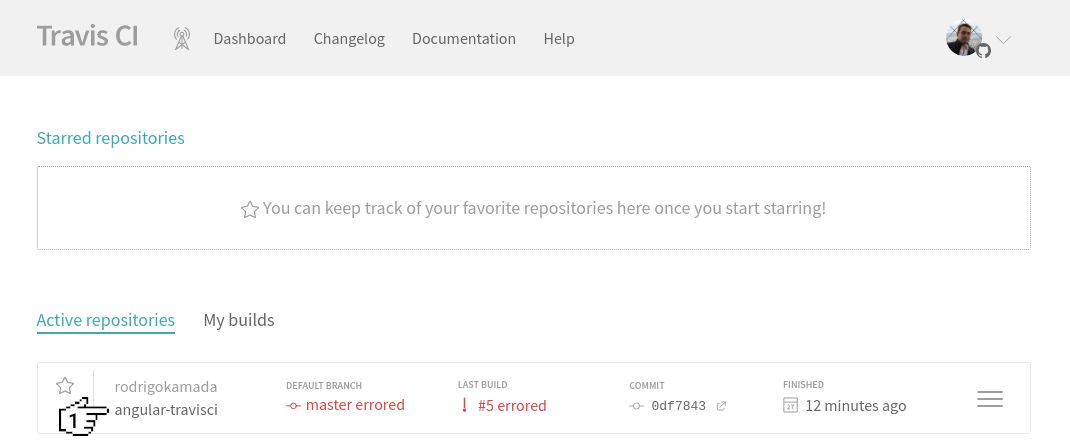Viewport: 1070px width, 443px height.
Task: Click the calendar icon beside finished time
Action: coord(790,406)
